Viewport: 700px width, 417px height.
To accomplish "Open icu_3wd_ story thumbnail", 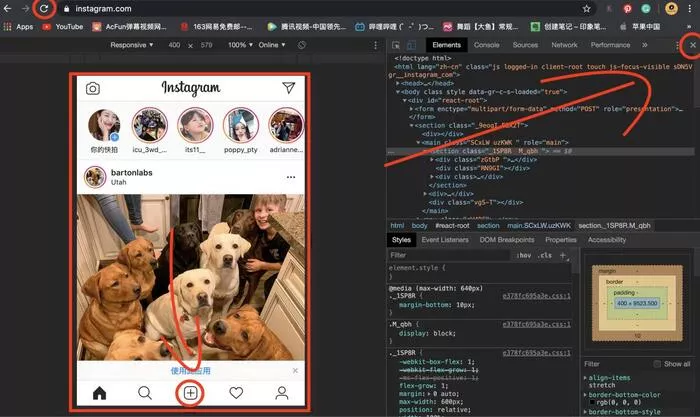I will [x=150, y=125].
